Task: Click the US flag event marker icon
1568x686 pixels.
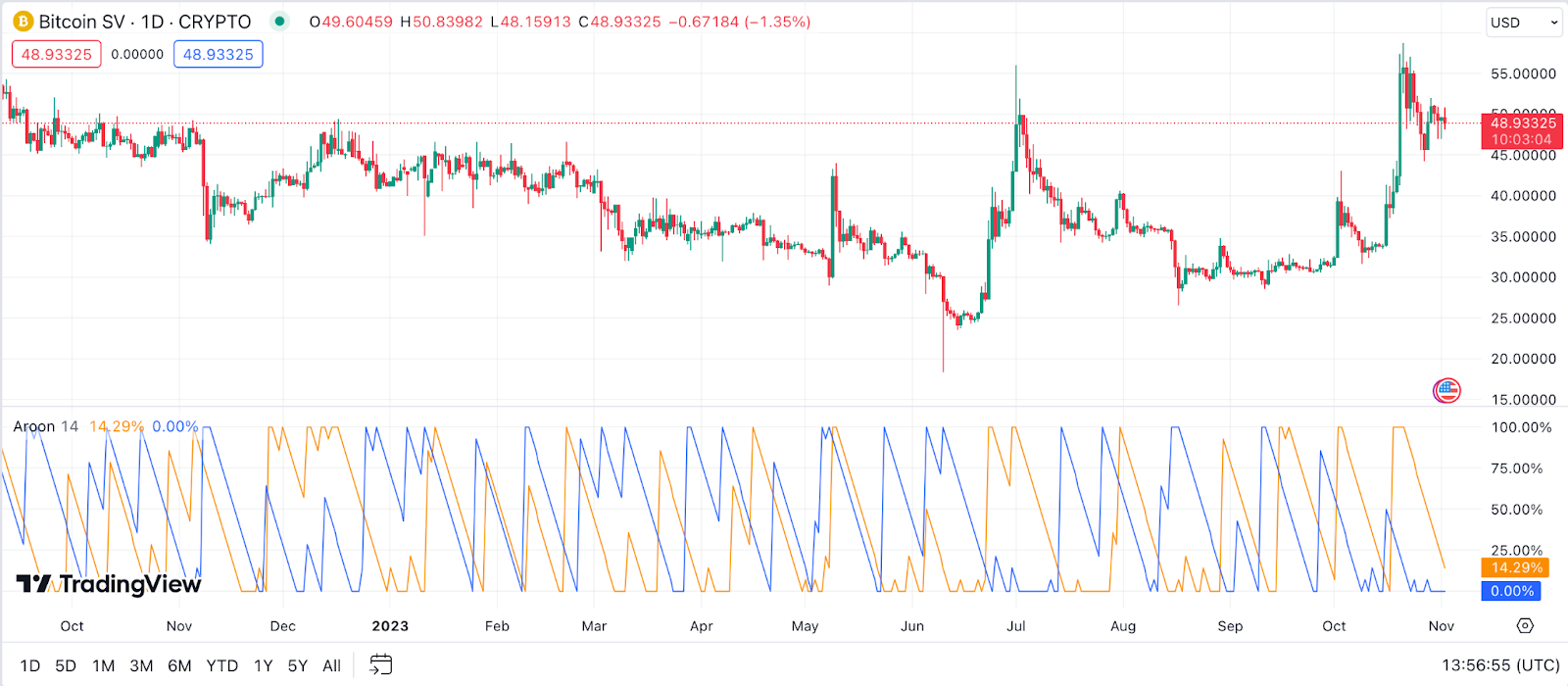Action: pos(1446,390)
